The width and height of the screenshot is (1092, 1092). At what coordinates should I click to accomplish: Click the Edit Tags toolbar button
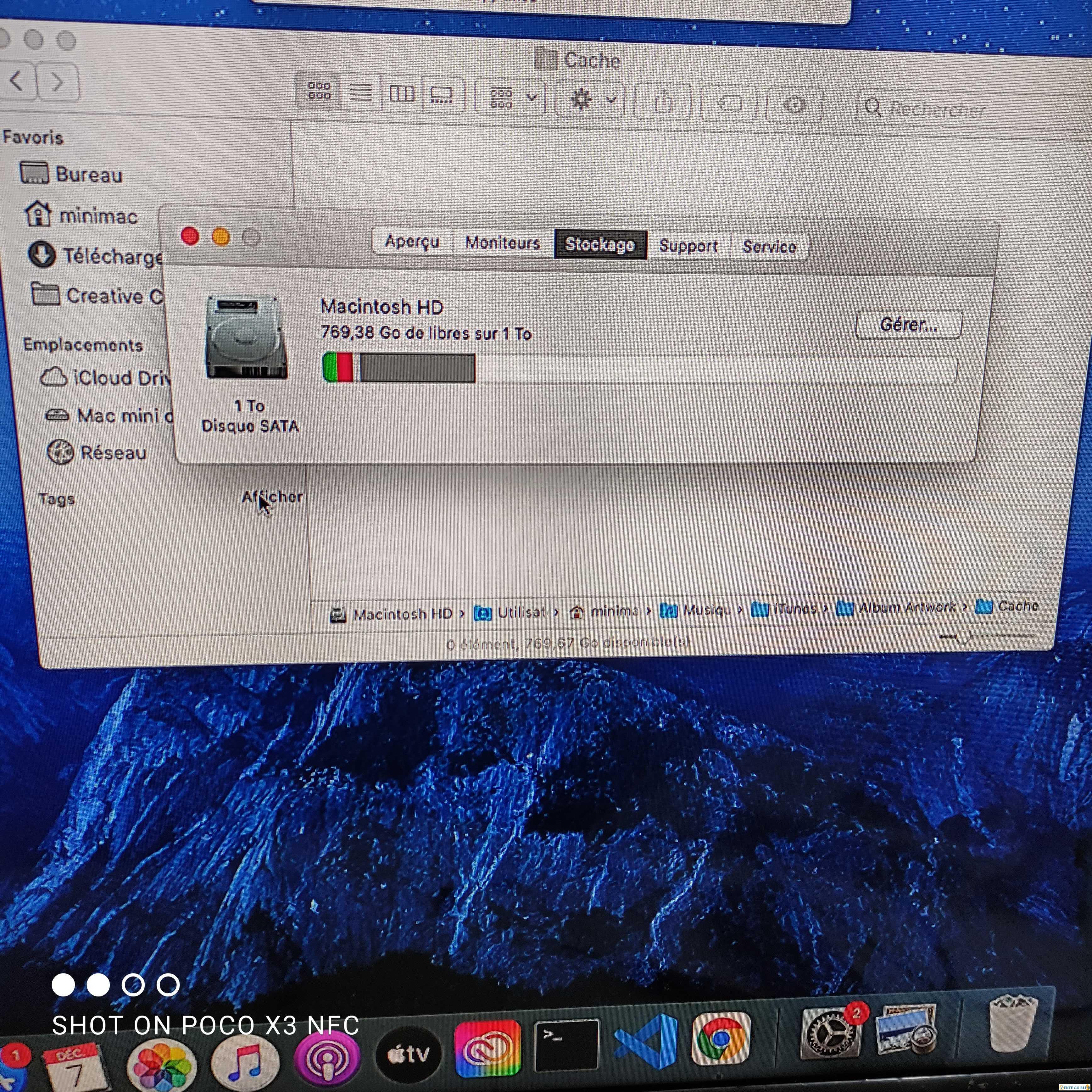click(728, 104)
